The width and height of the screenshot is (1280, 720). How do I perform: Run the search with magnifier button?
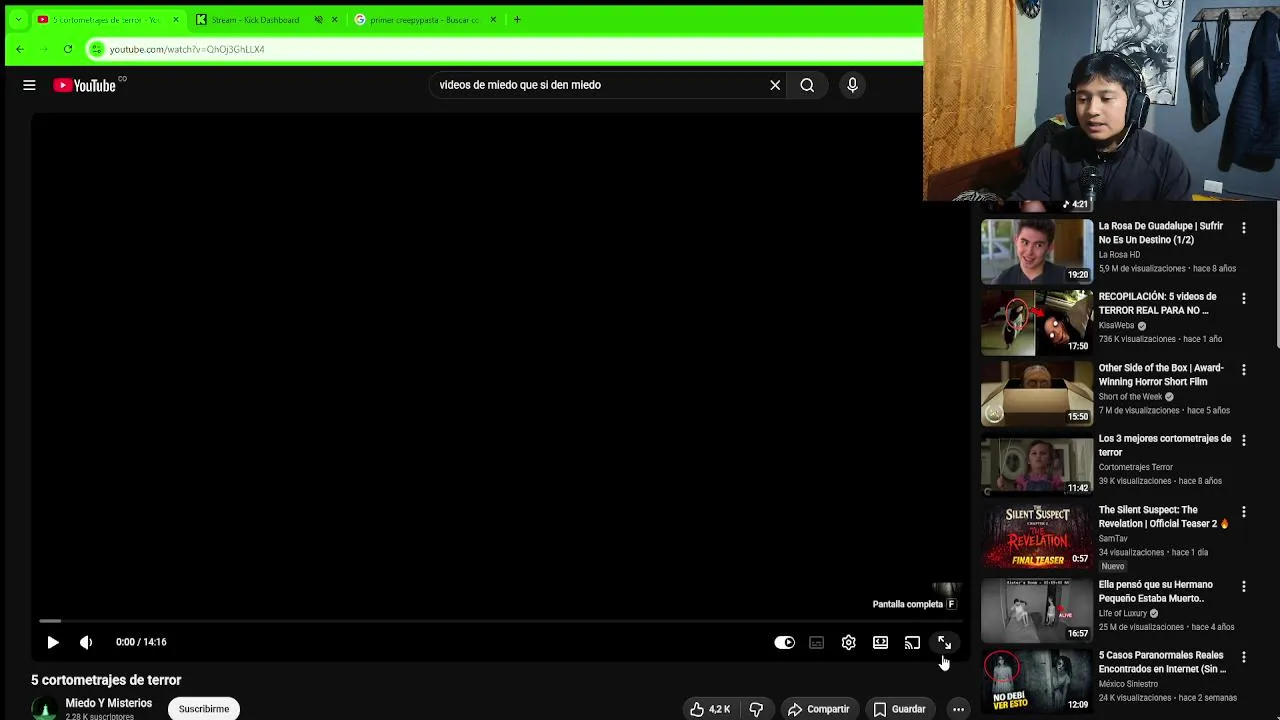[807, 86]
